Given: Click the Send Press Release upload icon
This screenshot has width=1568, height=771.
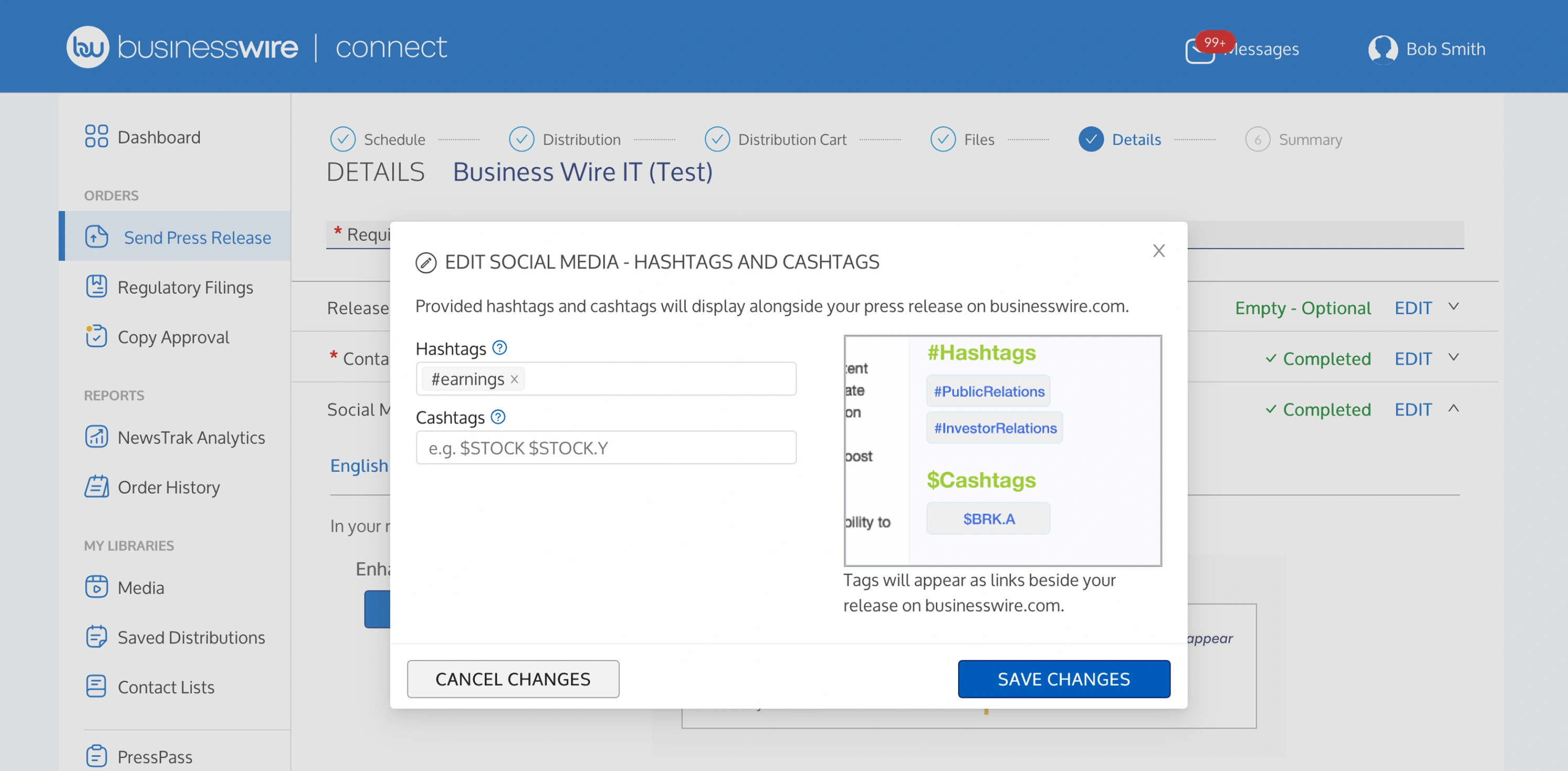Looking at the screenshot, I should tap(96, 237).
